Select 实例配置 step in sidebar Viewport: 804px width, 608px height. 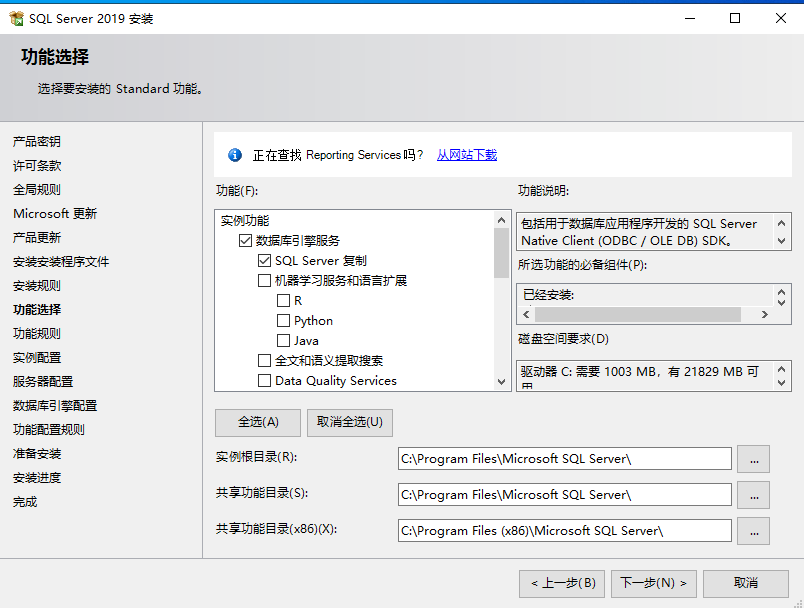37,358
